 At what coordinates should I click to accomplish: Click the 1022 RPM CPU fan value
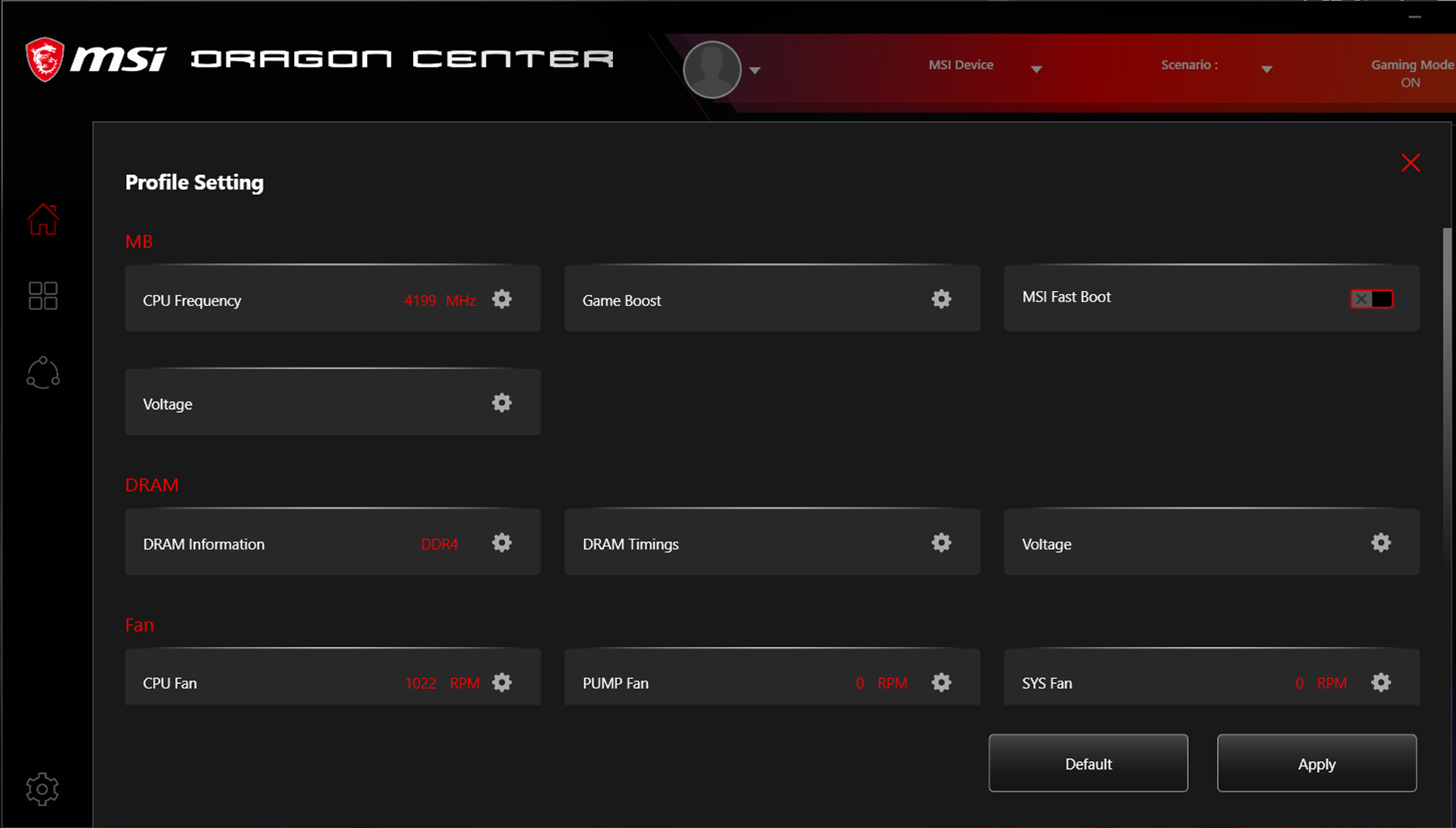[x=442, y=684]
